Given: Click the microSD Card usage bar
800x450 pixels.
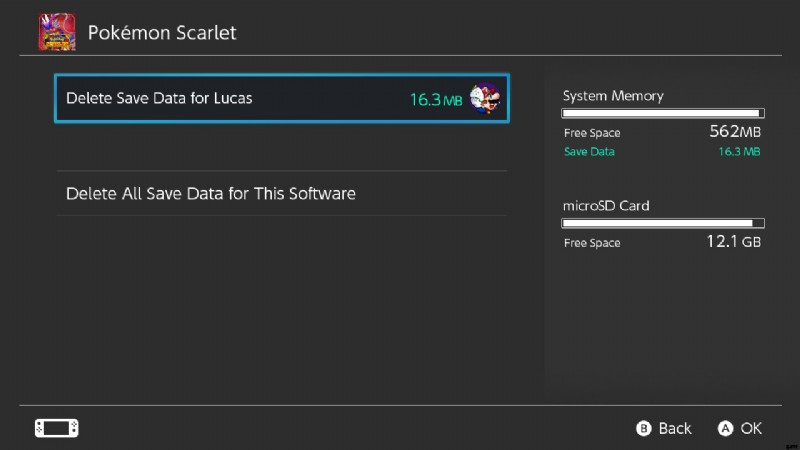Looking at the screenshot, I should [x=663, y=223].
